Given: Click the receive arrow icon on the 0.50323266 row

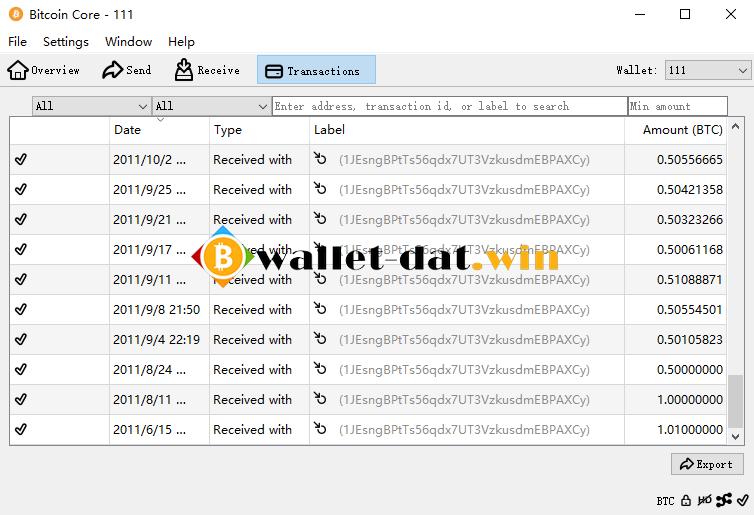Looking at the screenshot, I should pos(320,218).
